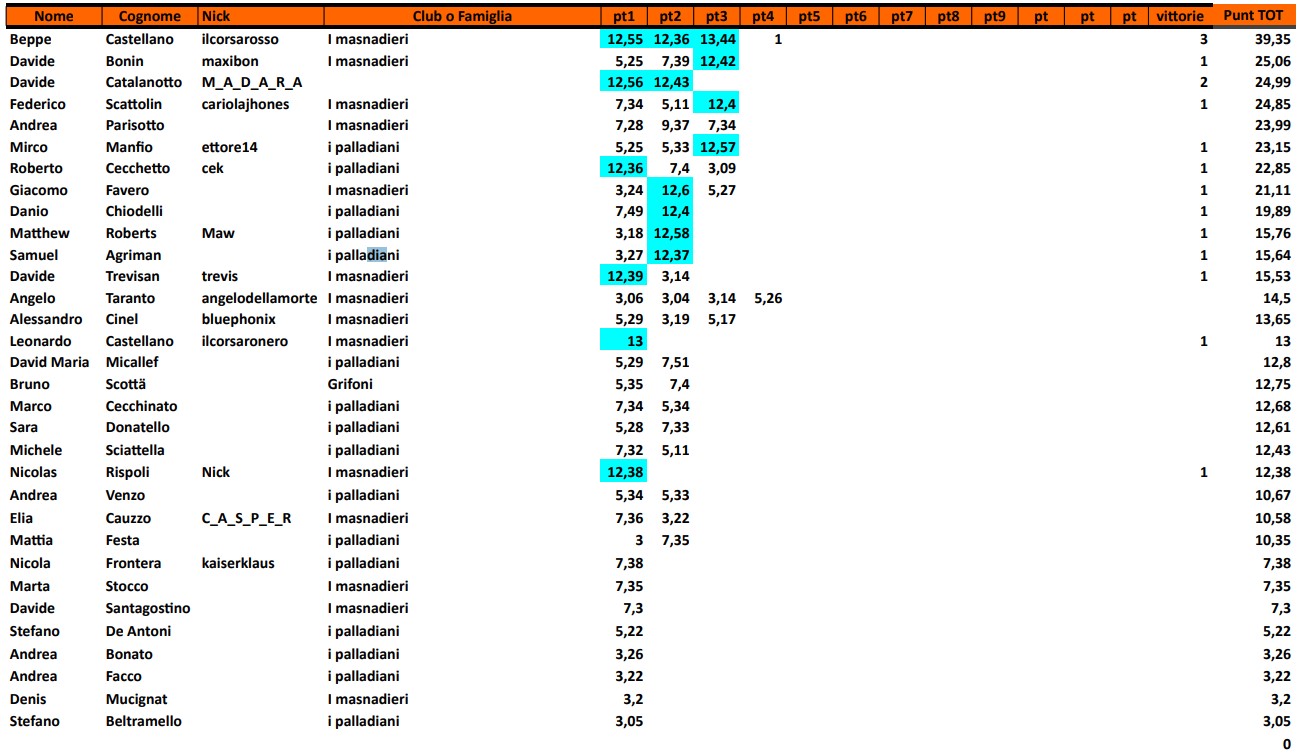The width and height of the screenshot is (1298, 755).
Task: Click the nick ilcorsarosso
Action: (240, 39)
